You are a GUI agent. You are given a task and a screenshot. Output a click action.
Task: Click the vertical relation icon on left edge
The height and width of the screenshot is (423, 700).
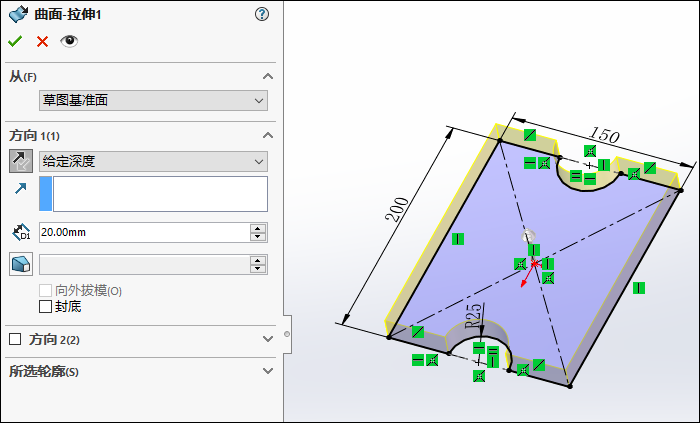[x=458, y=239]
